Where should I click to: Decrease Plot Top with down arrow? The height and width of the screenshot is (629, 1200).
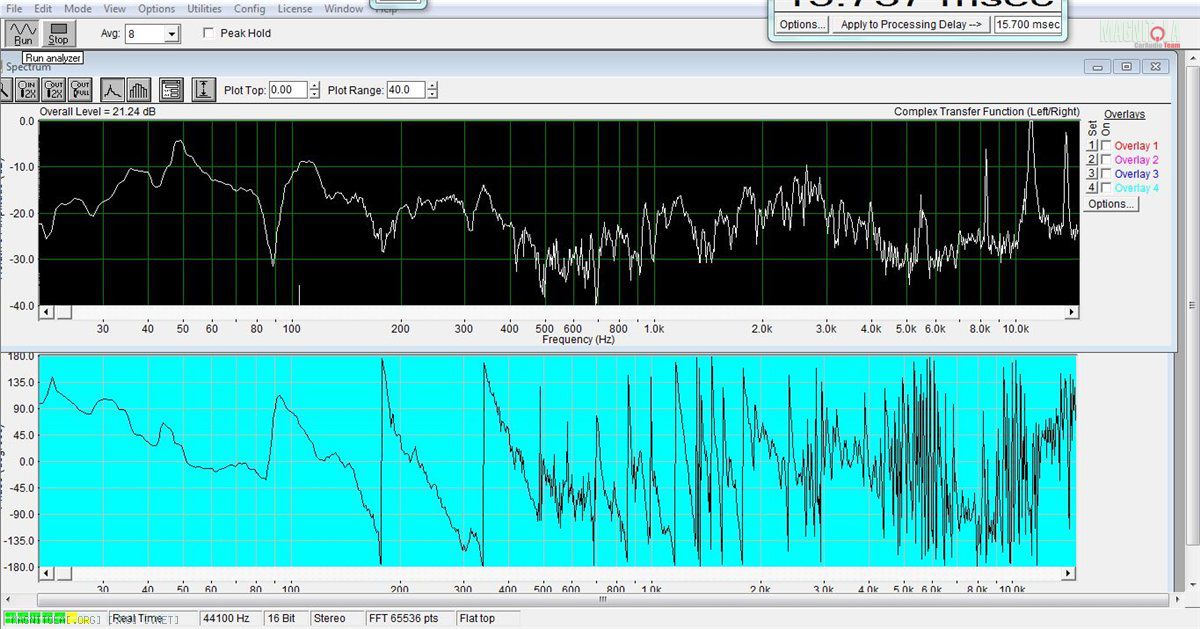pos(315,94)
